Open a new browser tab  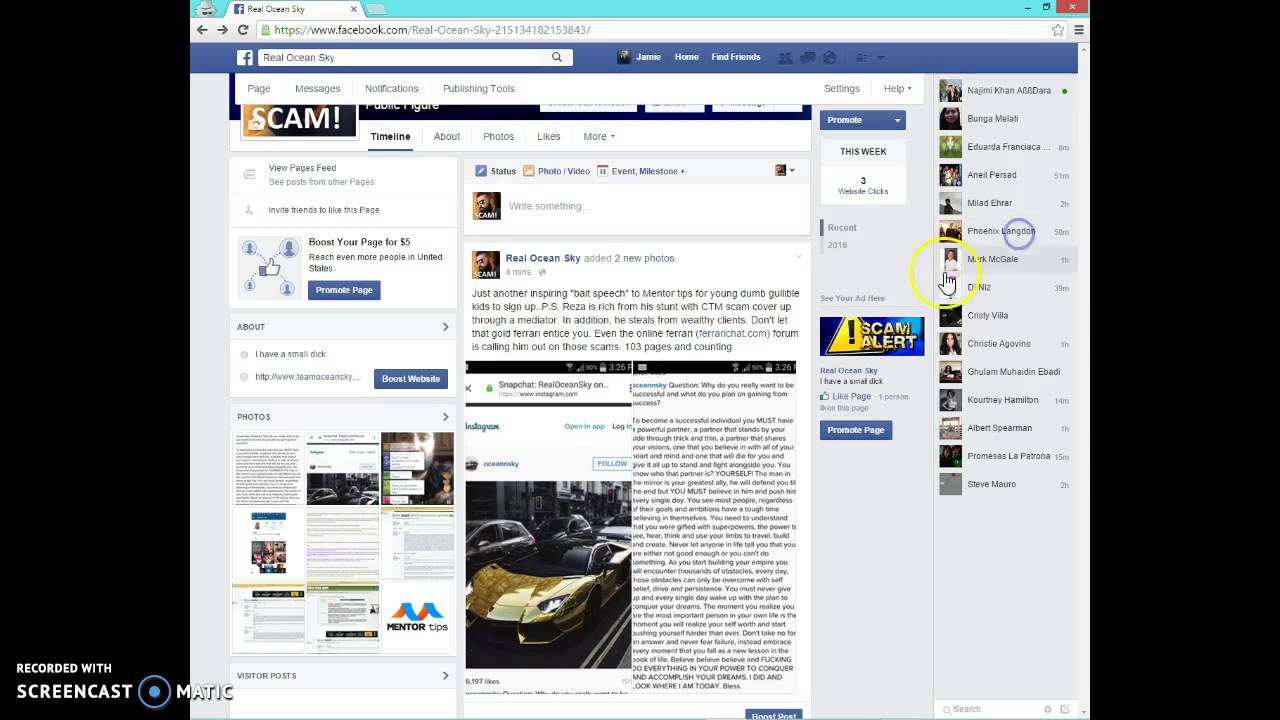[375, 9]
